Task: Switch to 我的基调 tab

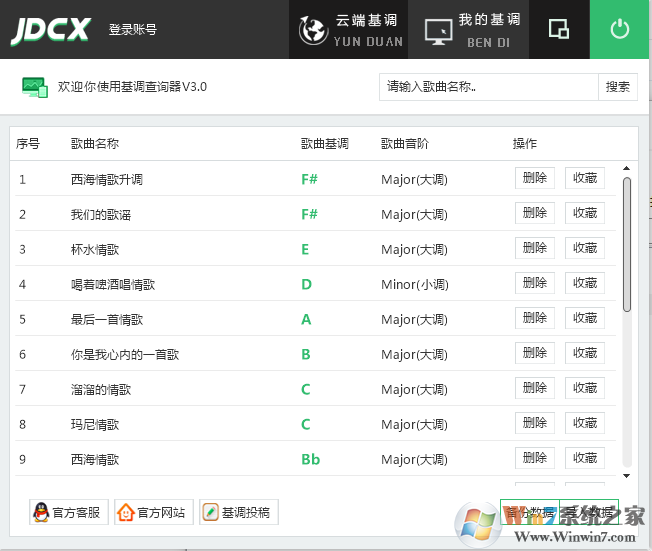Action: click(475, 30)
